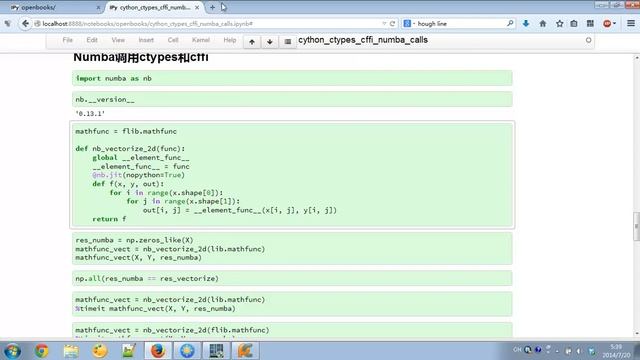Open the Firefox downloads arrow

click(x=526, y=24)
